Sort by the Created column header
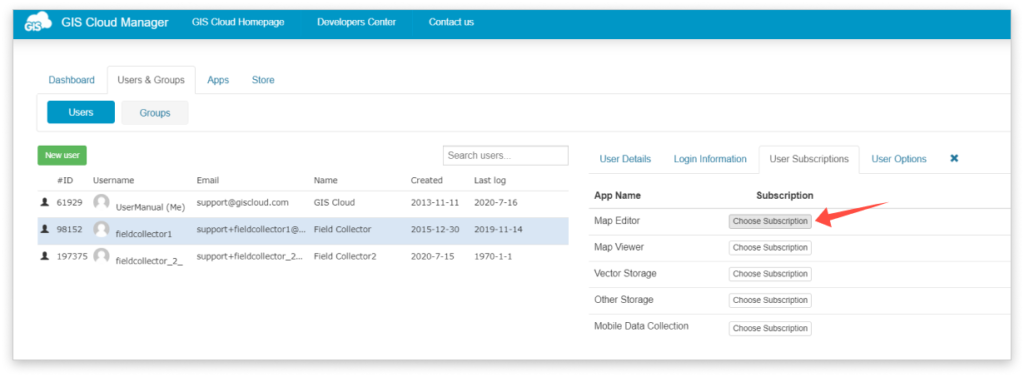Screen dimensions: 1024x377 (426, 180)
